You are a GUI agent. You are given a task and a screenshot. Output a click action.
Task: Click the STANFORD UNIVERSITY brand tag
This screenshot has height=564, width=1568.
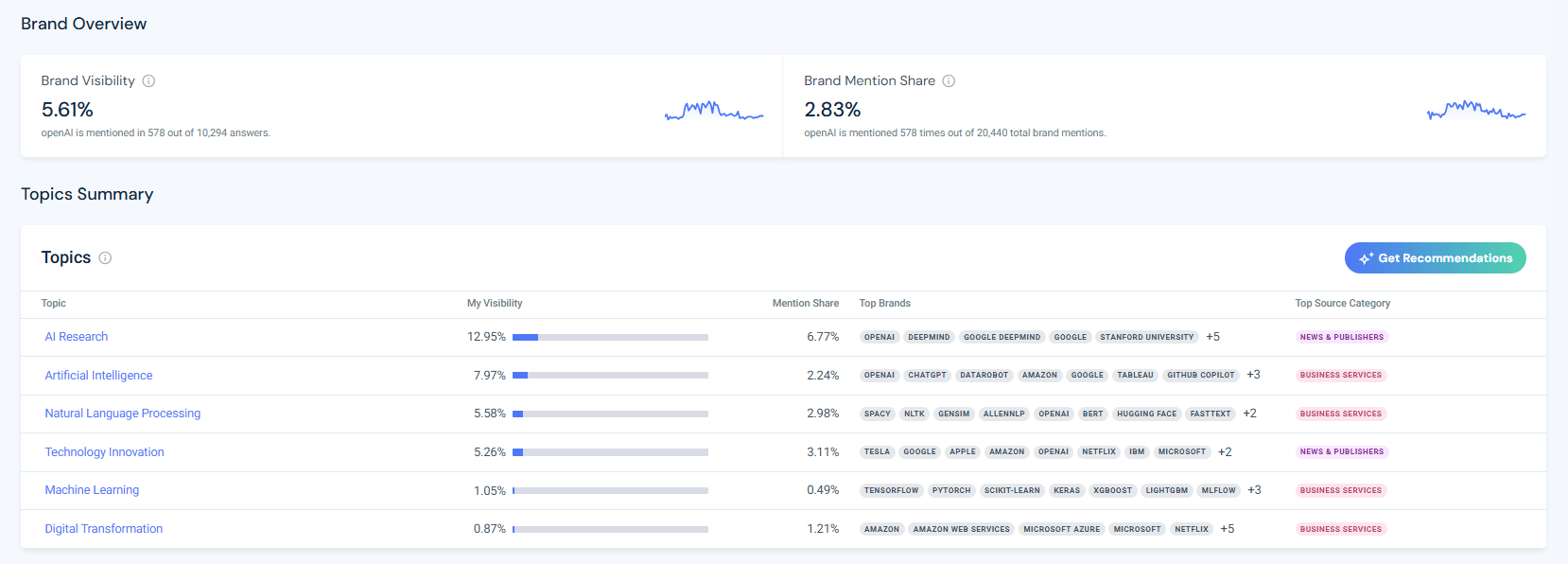(x=1146, y=337)
